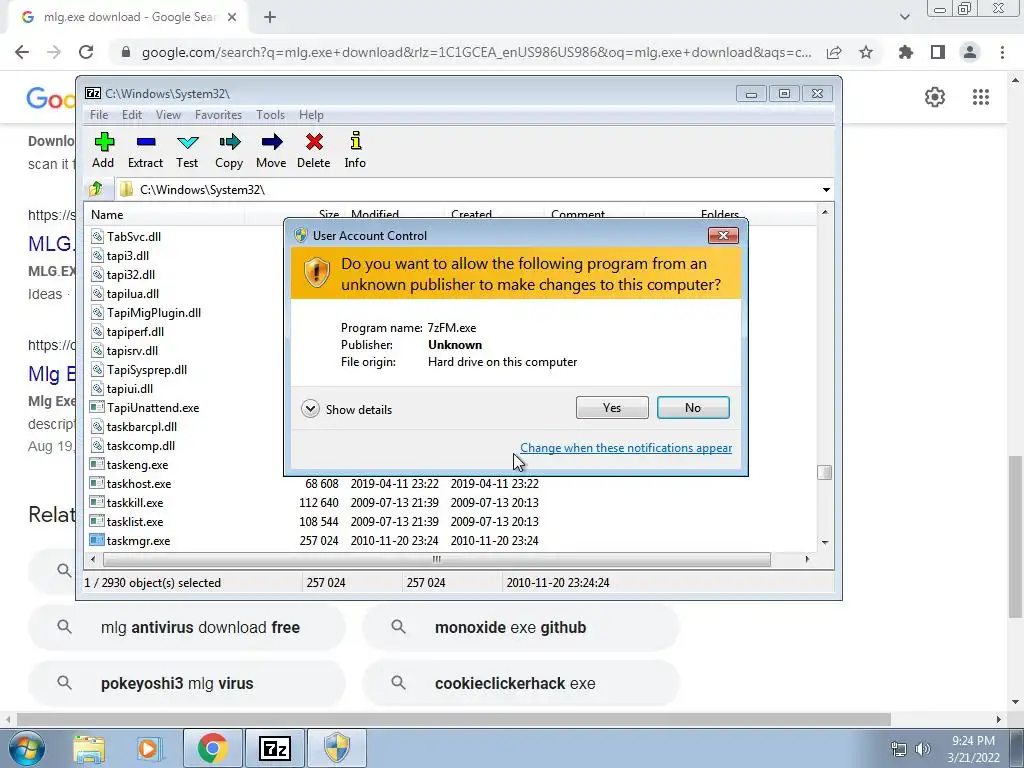Open a new Chrome tab
Image resolution: width=1024 pixels, height=768 pixels.
point(270,17)
